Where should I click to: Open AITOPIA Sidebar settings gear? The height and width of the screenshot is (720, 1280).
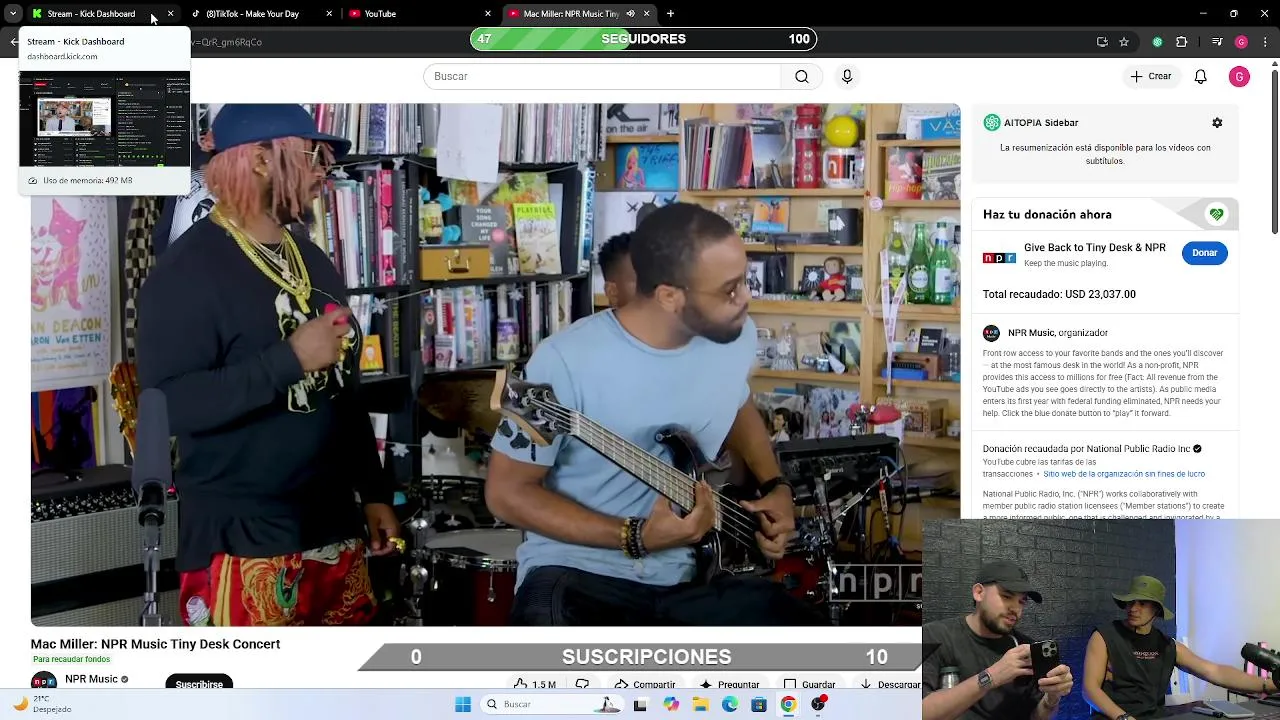point(1217,122)
